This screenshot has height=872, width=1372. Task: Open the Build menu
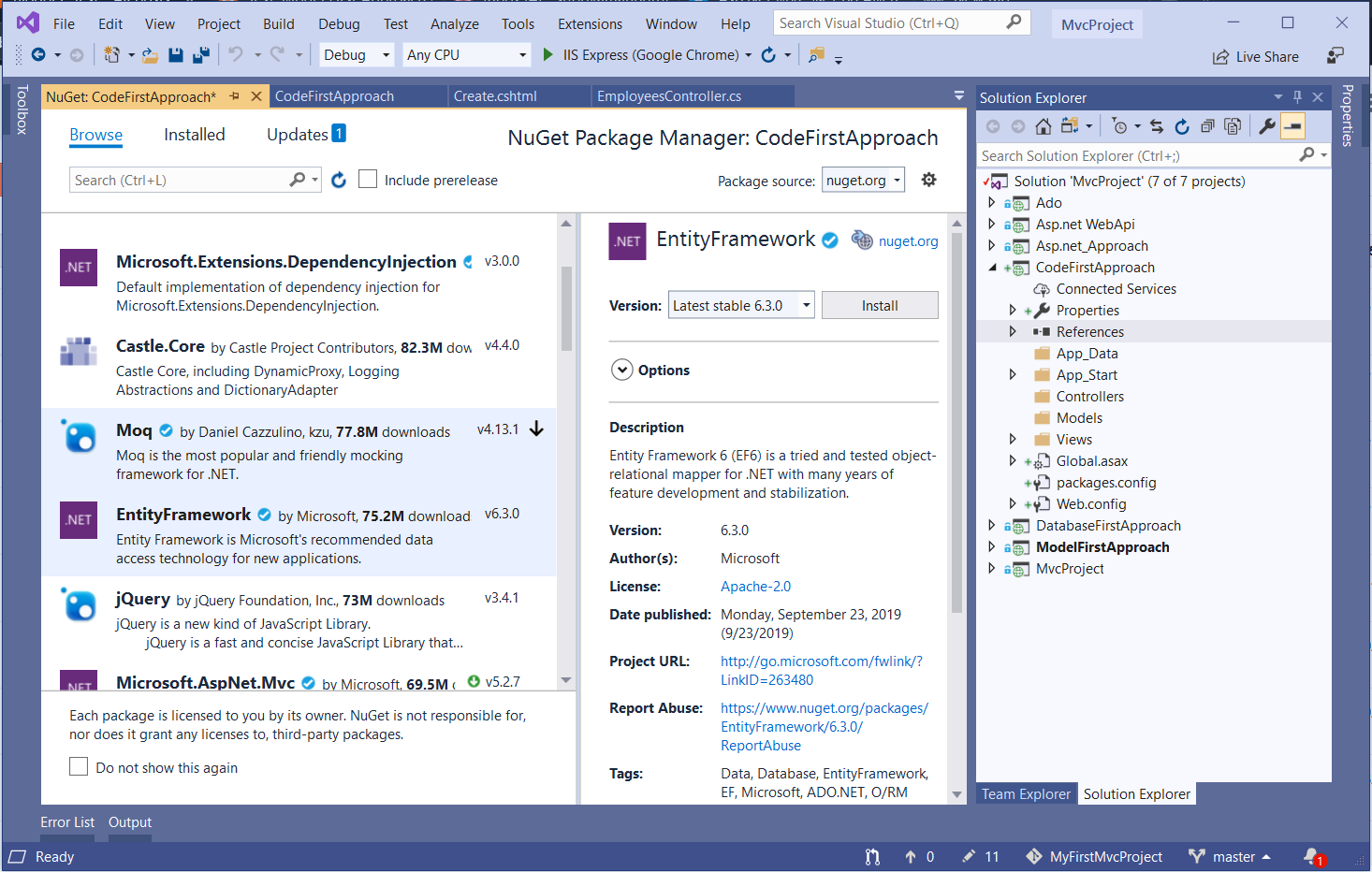pyautogui.click(x=279, y=23)
